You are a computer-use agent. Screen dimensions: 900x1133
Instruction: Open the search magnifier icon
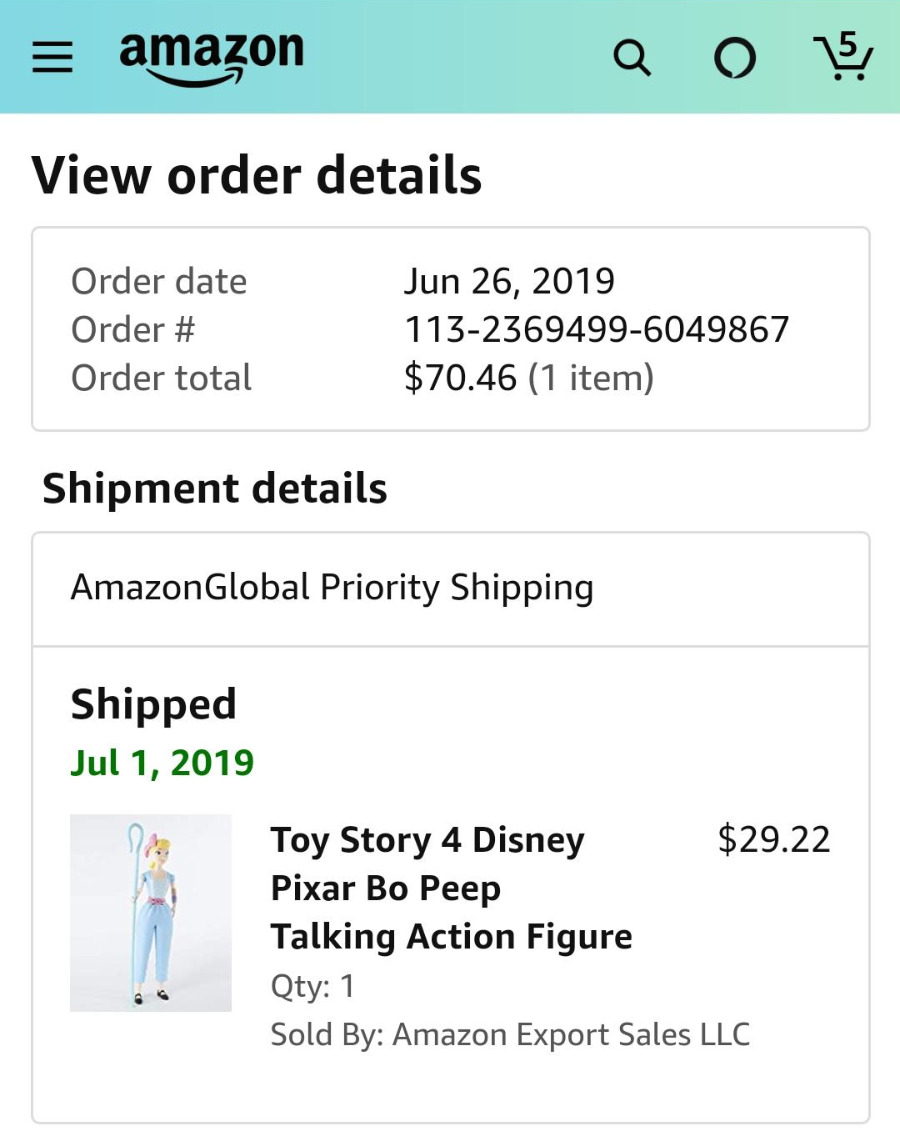[x=632, y=58]
